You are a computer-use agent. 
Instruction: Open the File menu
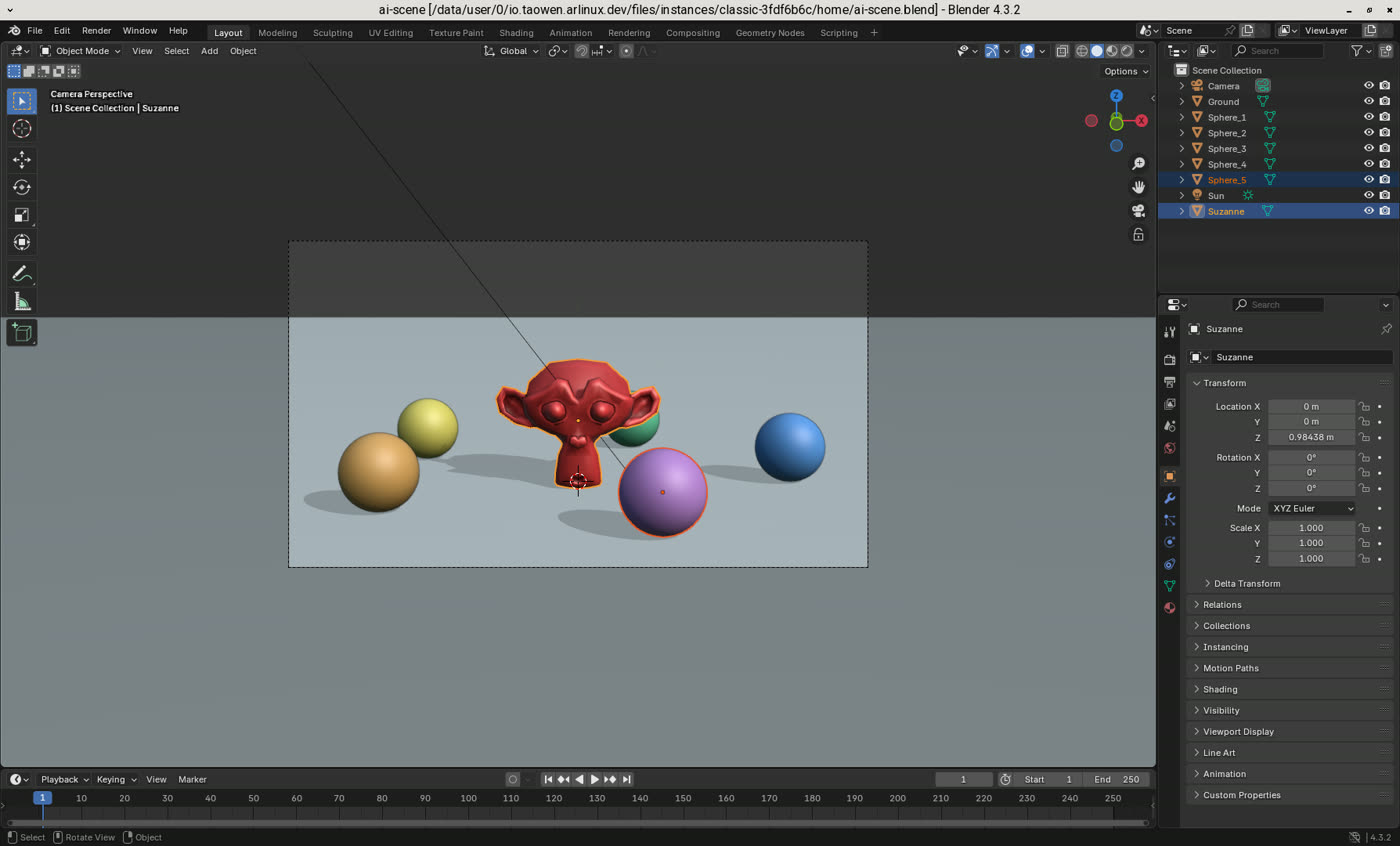point(34,31)
